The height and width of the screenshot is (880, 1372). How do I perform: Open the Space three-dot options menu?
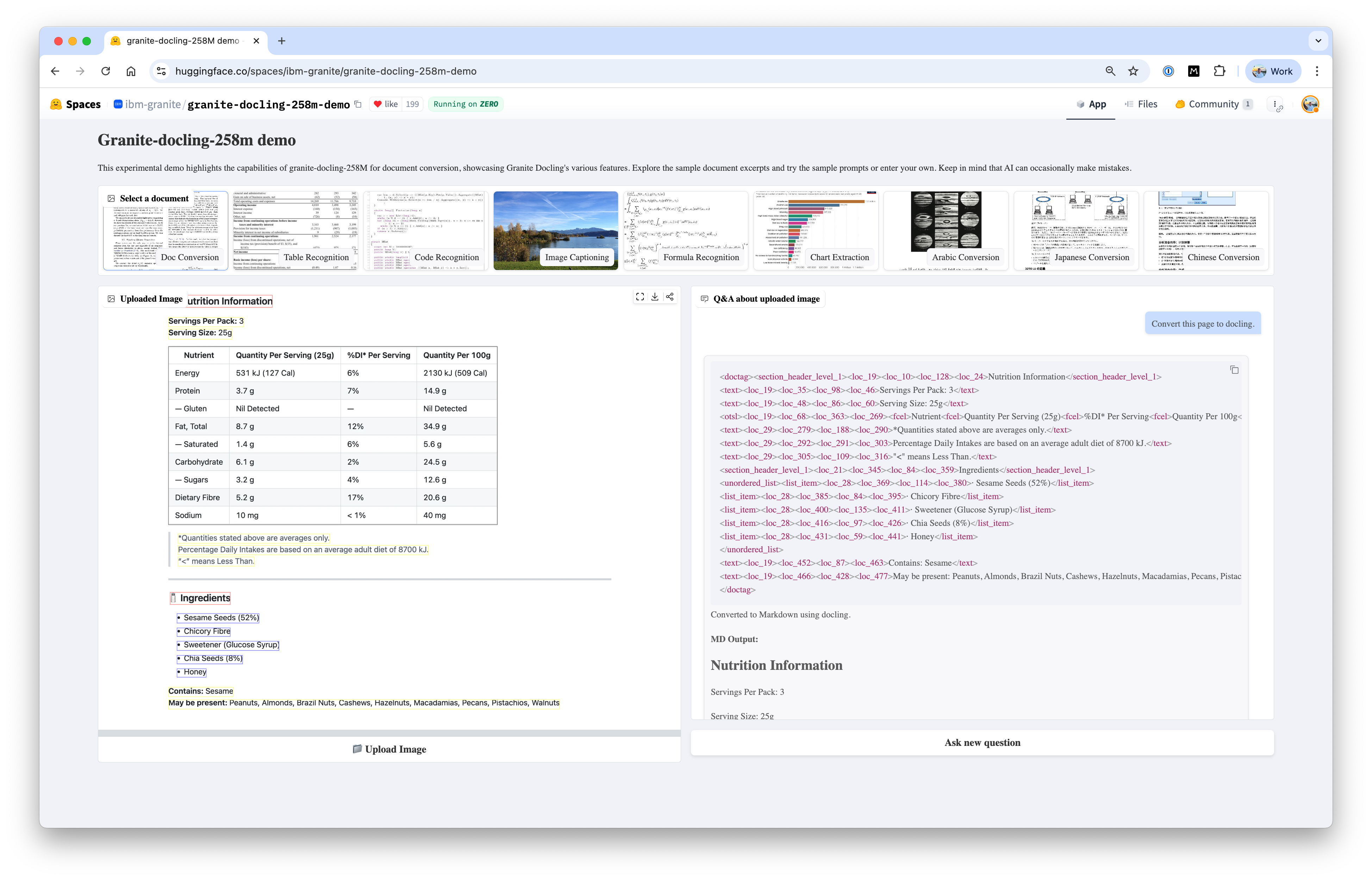pyautogui.click(x=1275, y=104)
